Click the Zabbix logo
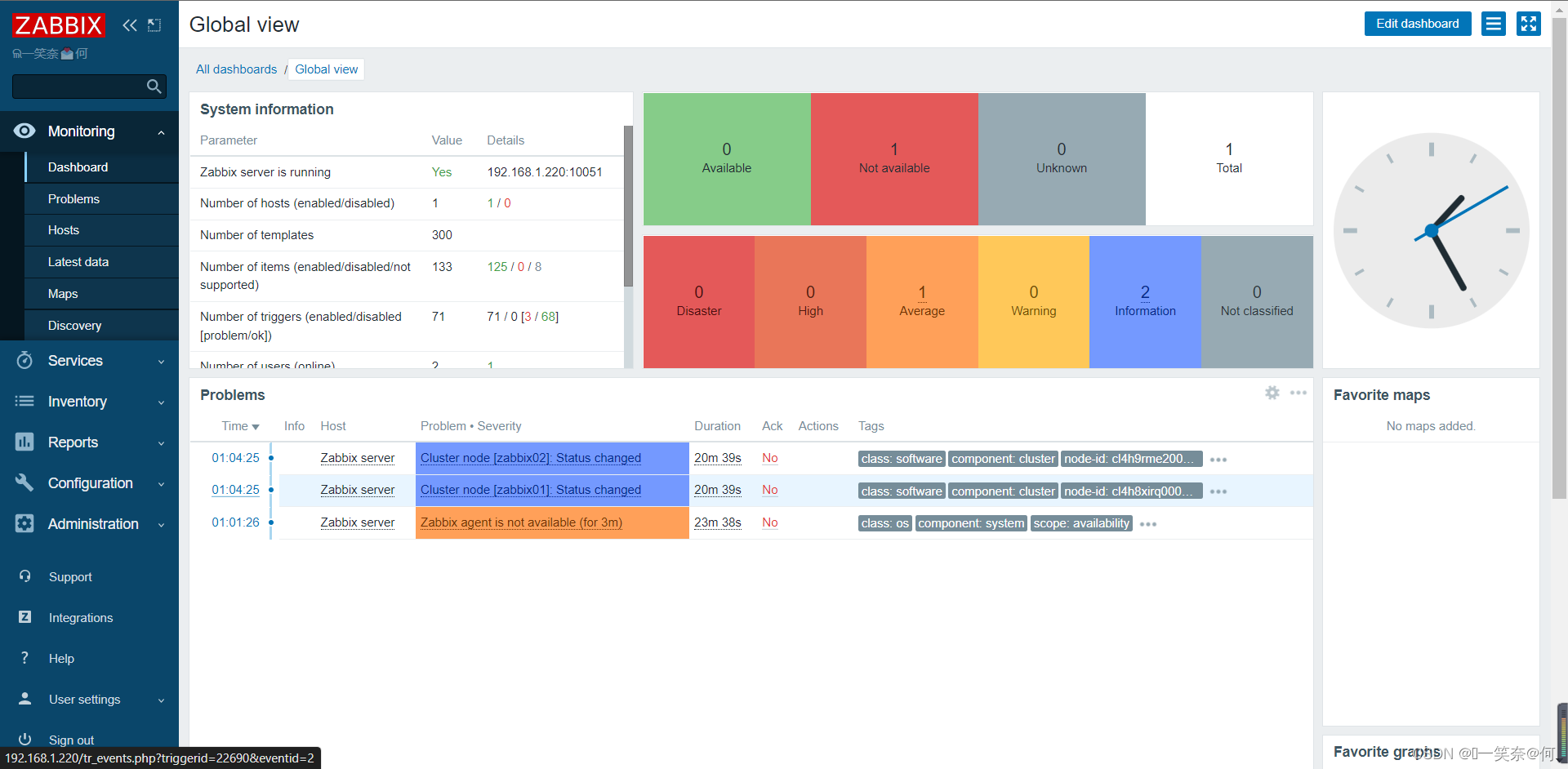 click(58, 25)
